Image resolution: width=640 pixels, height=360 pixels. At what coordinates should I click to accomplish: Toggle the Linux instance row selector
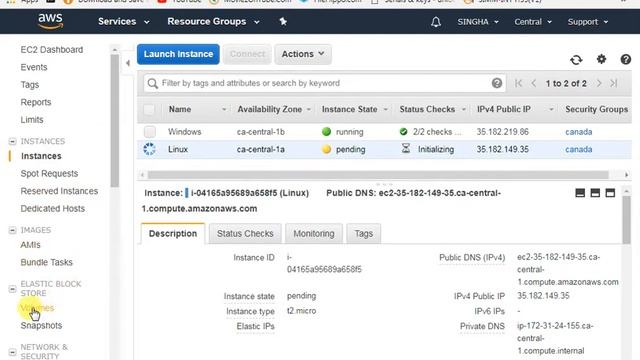tap(149, 149)
